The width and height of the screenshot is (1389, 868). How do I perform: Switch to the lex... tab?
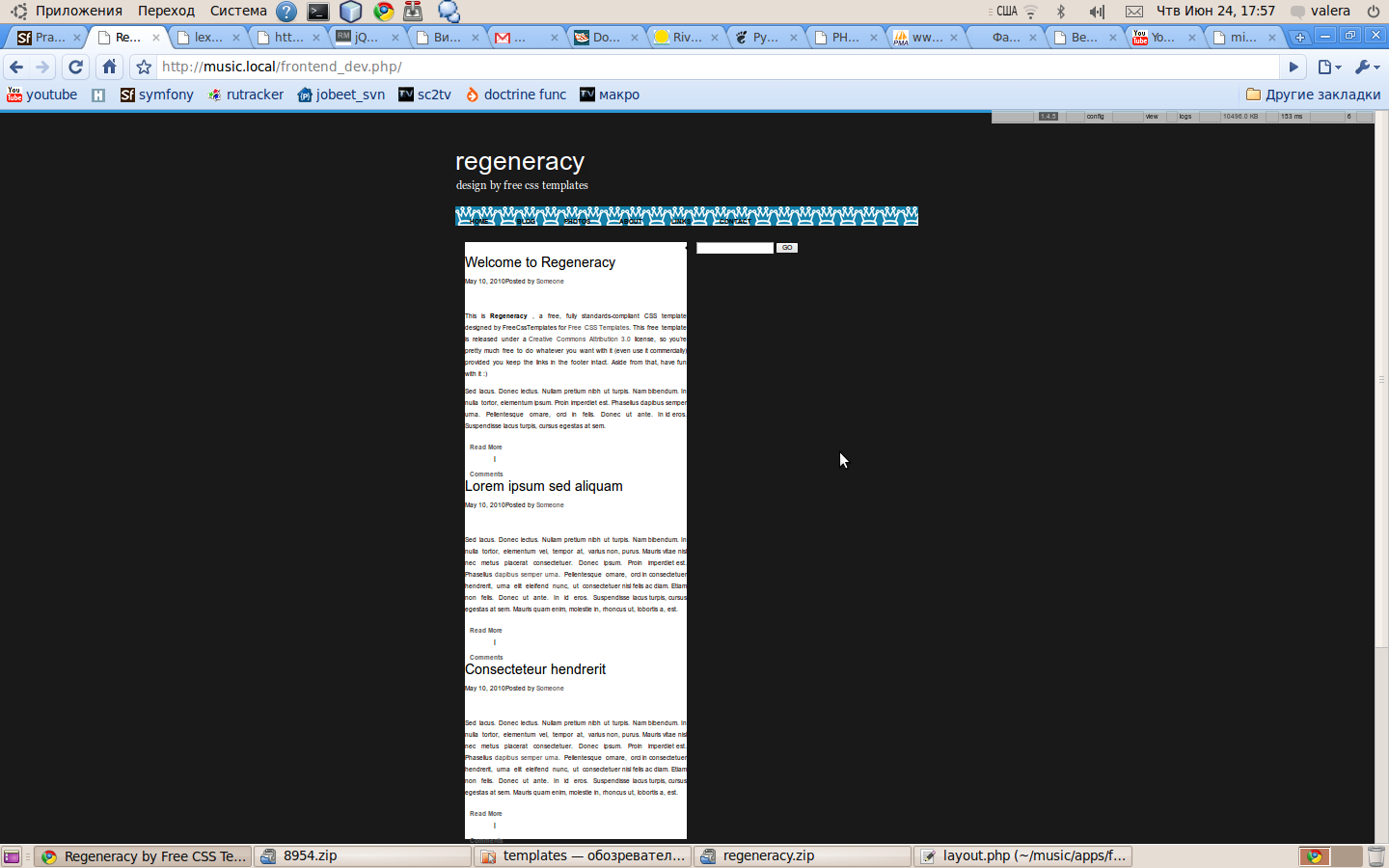pos(208,38)
